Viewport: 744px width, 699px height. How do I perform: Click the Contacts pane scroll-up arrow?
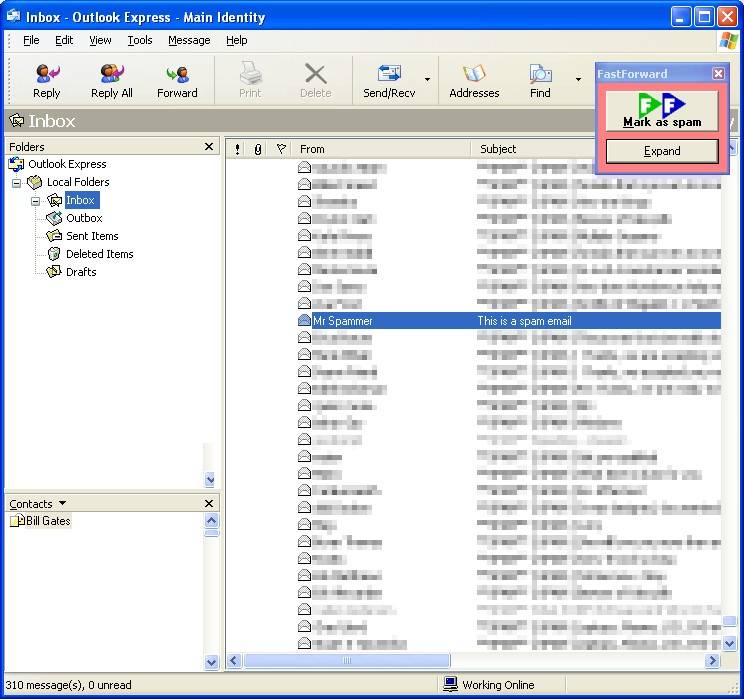[x=212, y=521]
